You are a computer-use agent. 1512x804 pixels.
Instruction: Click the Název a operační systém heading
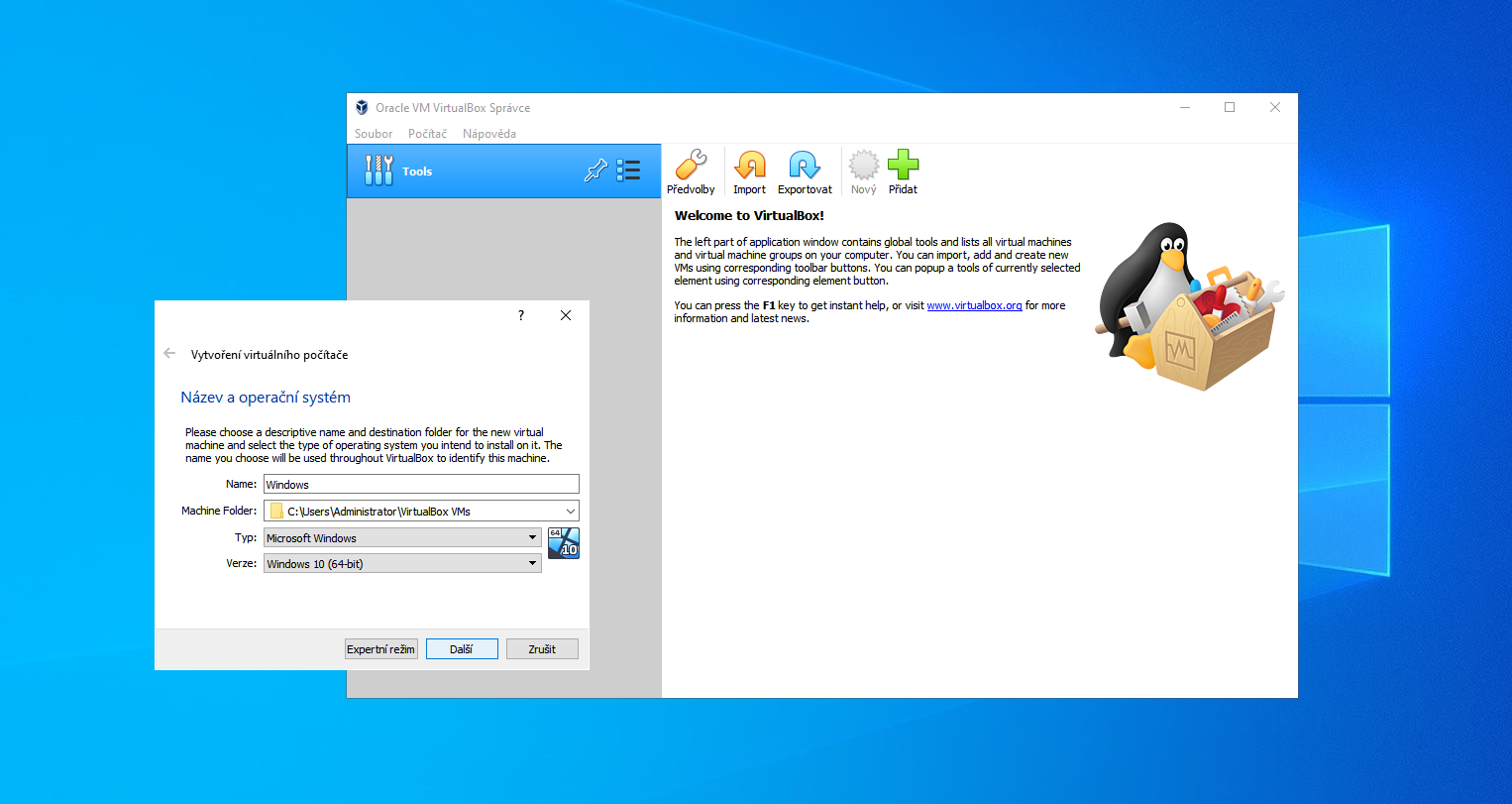click(266, 398)
